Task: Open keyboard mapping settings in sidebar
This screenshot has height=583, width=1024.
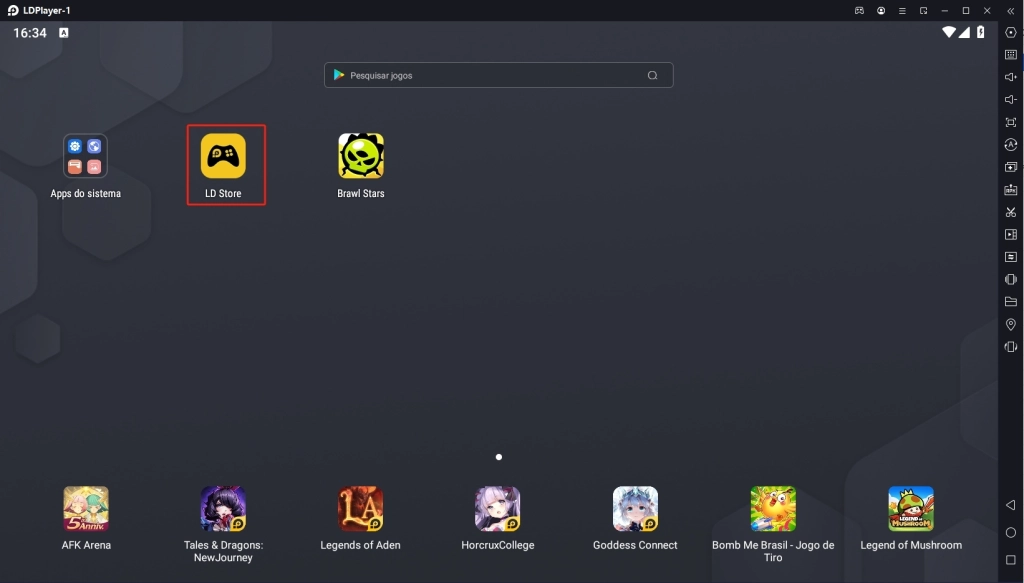Action: 1011,55
